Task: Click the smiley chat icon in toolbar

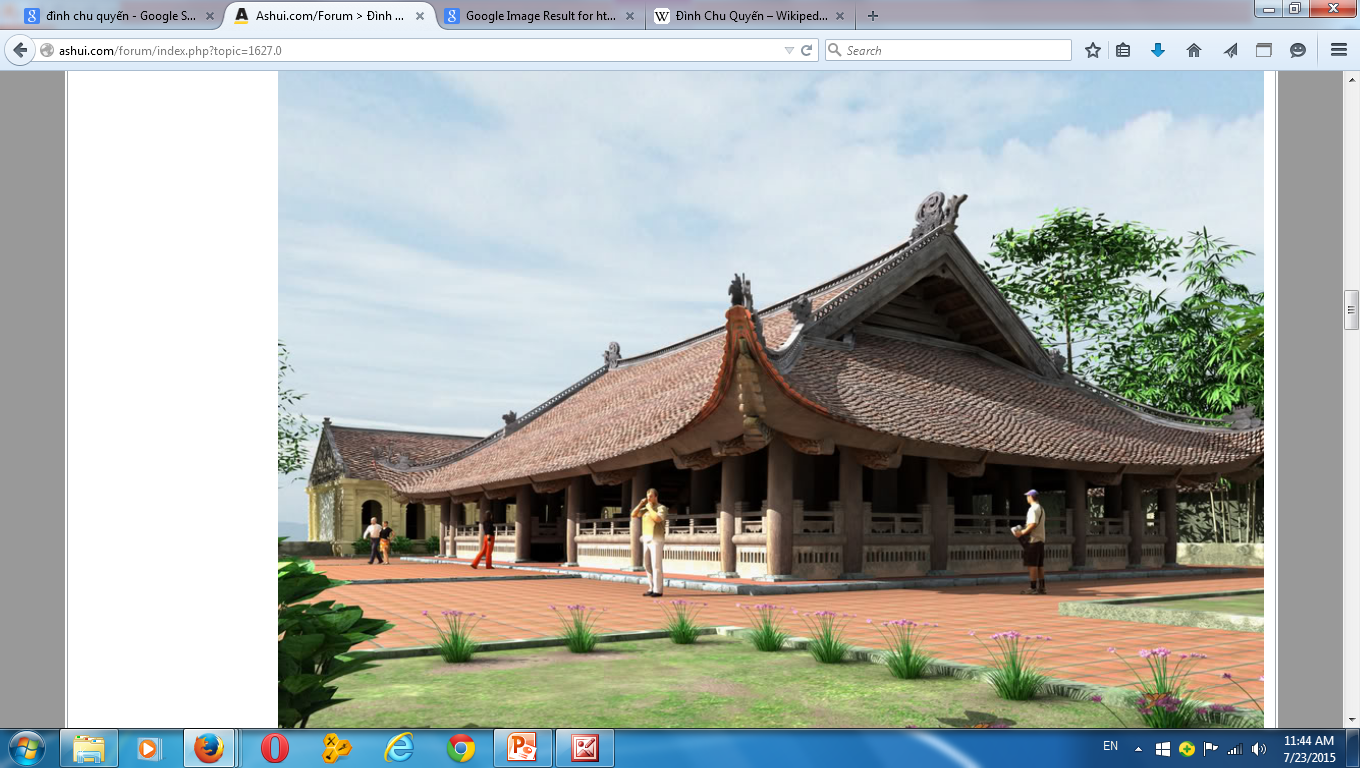Action: pos(1298,50)
